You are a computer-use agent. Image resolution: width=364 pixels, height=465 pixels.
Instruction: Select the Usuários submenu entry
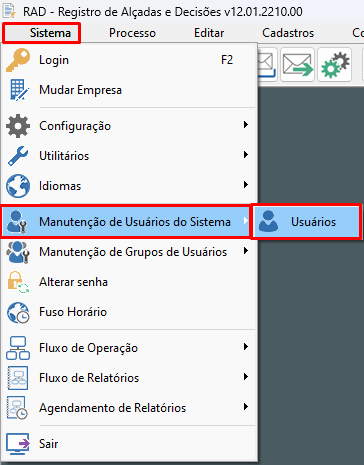[x=307, y=222]
